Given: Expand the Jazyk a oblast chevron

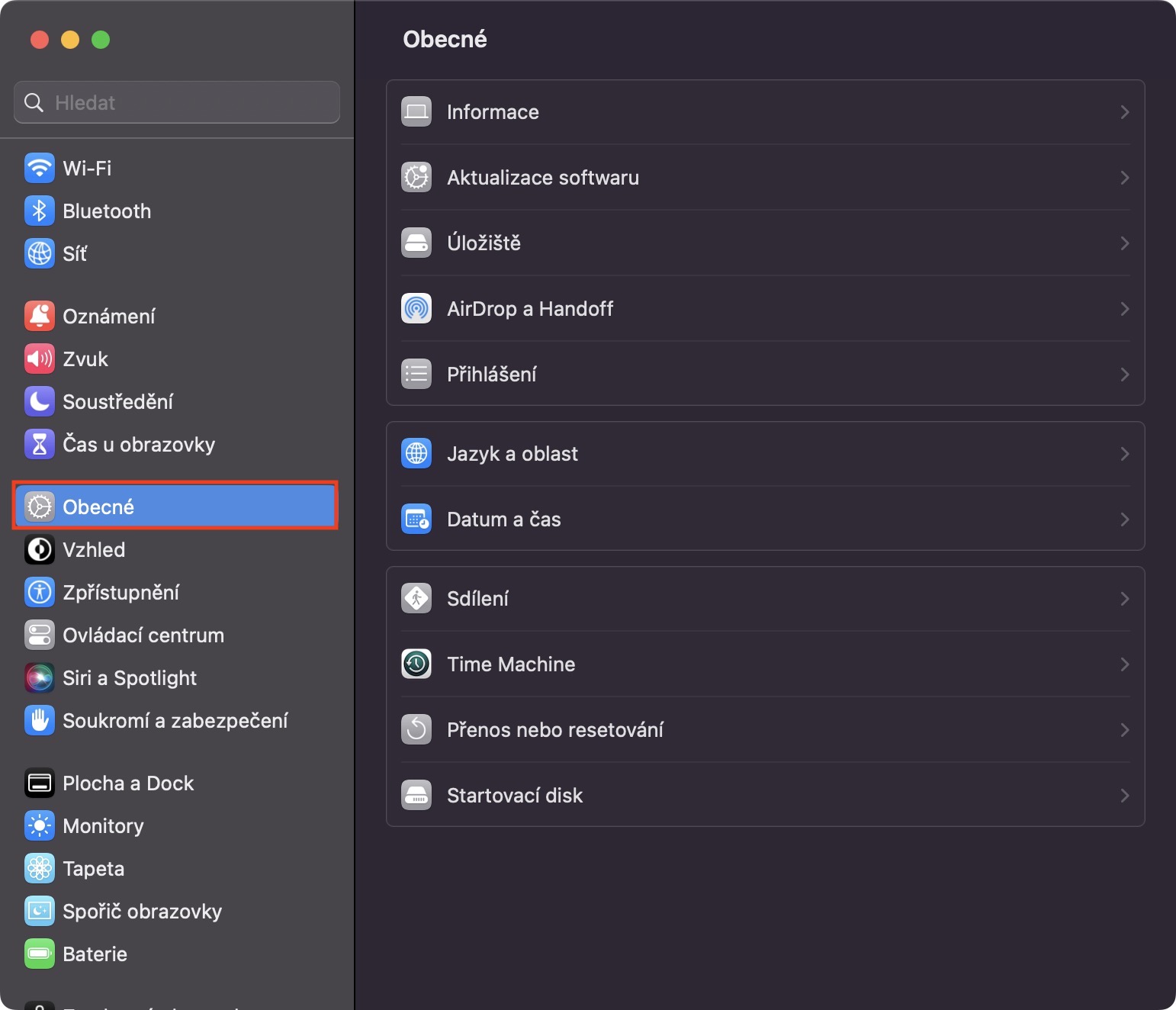Looking at the screenshot, I should click(x=1124, y=454).
